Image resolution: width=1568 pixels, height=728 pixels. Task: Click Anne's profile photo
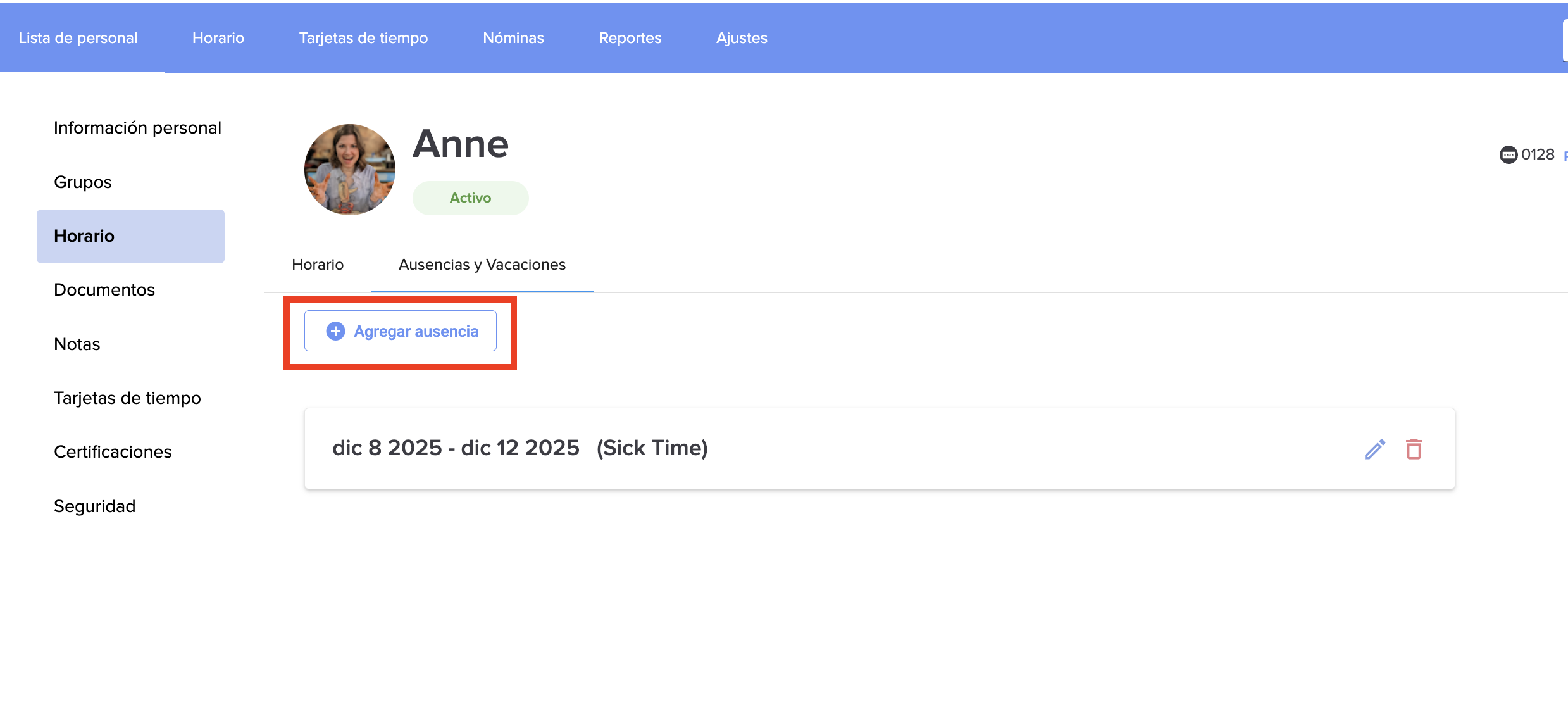click(x=350, y=169)
